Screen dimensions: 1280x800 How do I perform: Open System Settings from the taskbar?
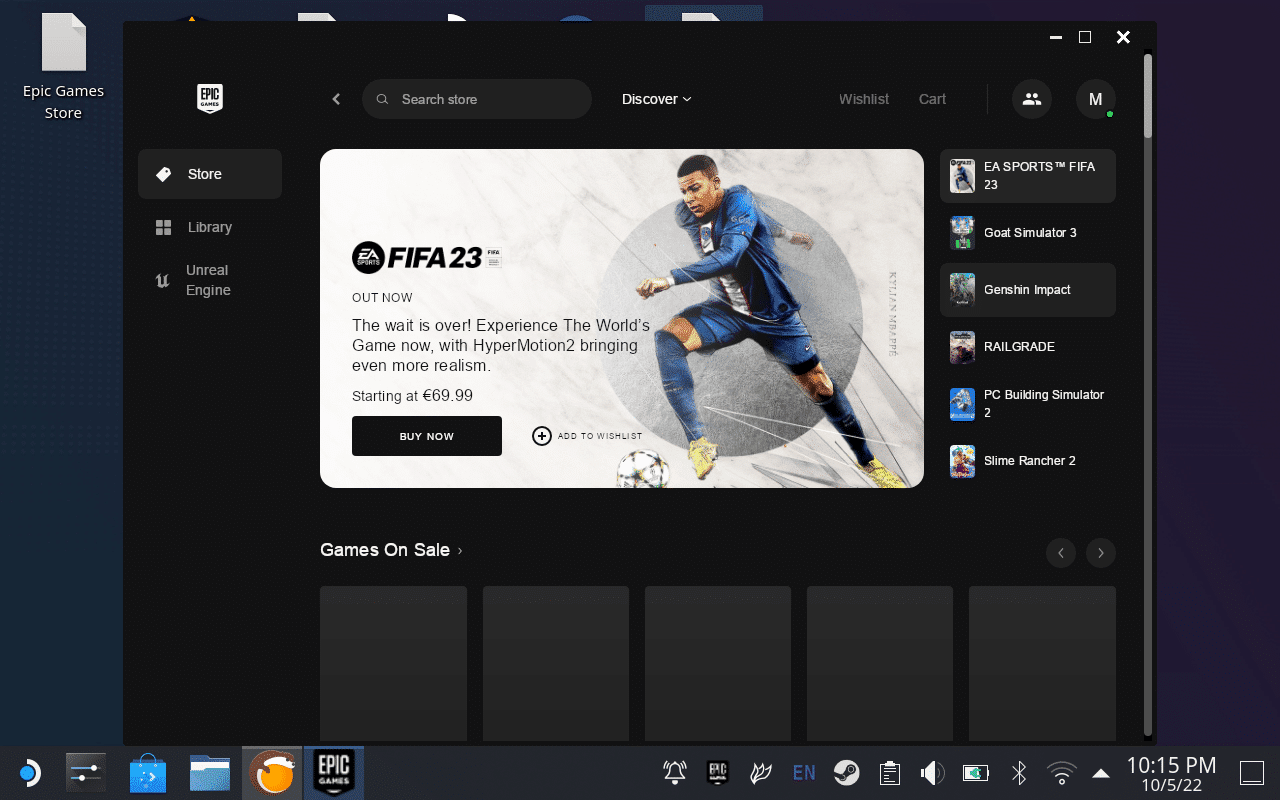pyautogui.click(x=86, y=773)
